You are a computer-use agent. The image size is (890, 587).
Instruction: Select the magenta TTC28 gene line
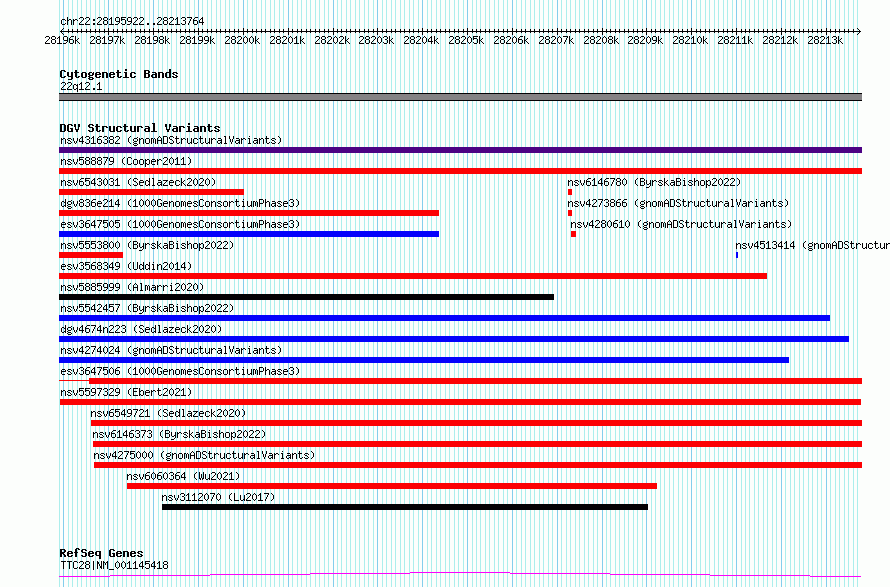[460, 575]
